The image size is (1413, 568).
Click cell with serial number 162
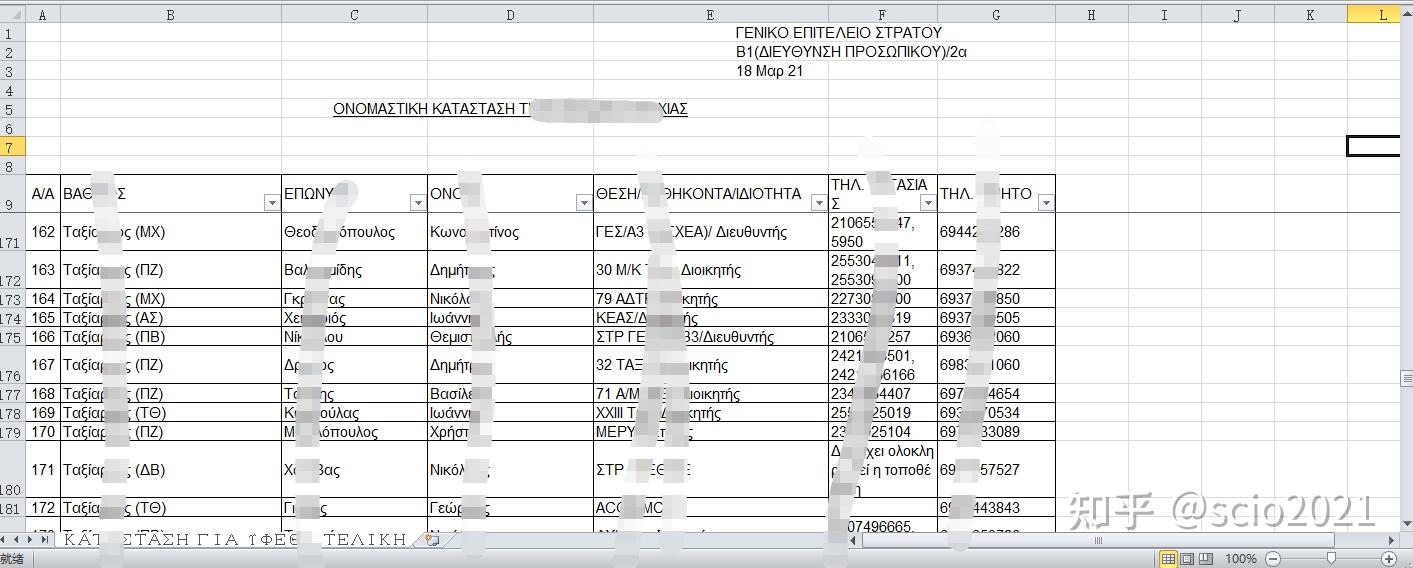coord(43,232)
